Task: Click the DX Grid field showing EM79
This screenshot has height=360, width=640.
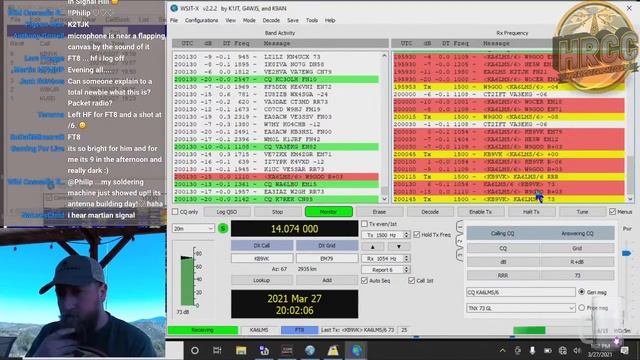Action: 327,258
